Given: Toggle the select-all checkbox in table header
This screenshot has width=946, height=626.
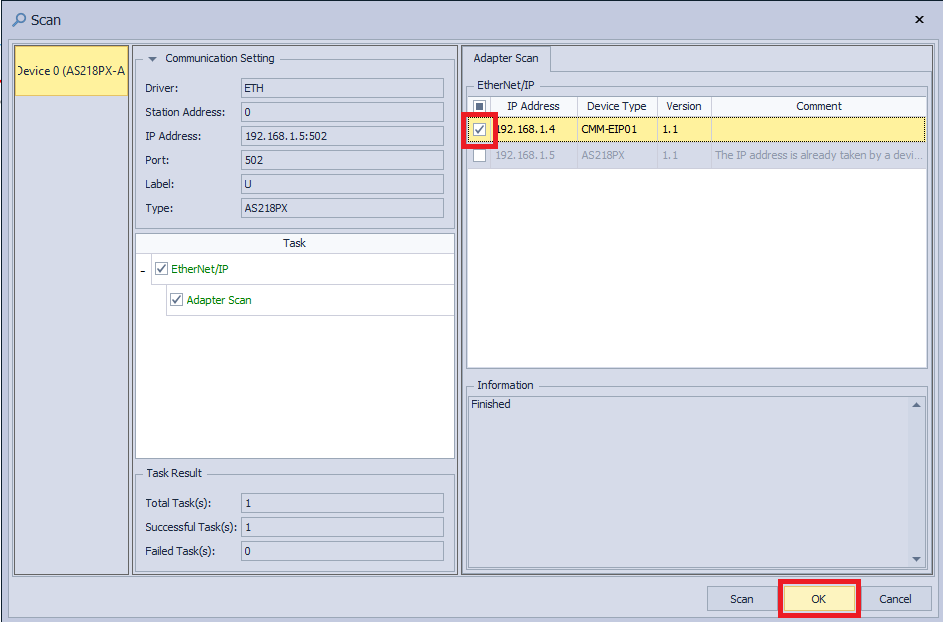Looking at the screenshot, I should pyautogui.click(x=480, y=106).
